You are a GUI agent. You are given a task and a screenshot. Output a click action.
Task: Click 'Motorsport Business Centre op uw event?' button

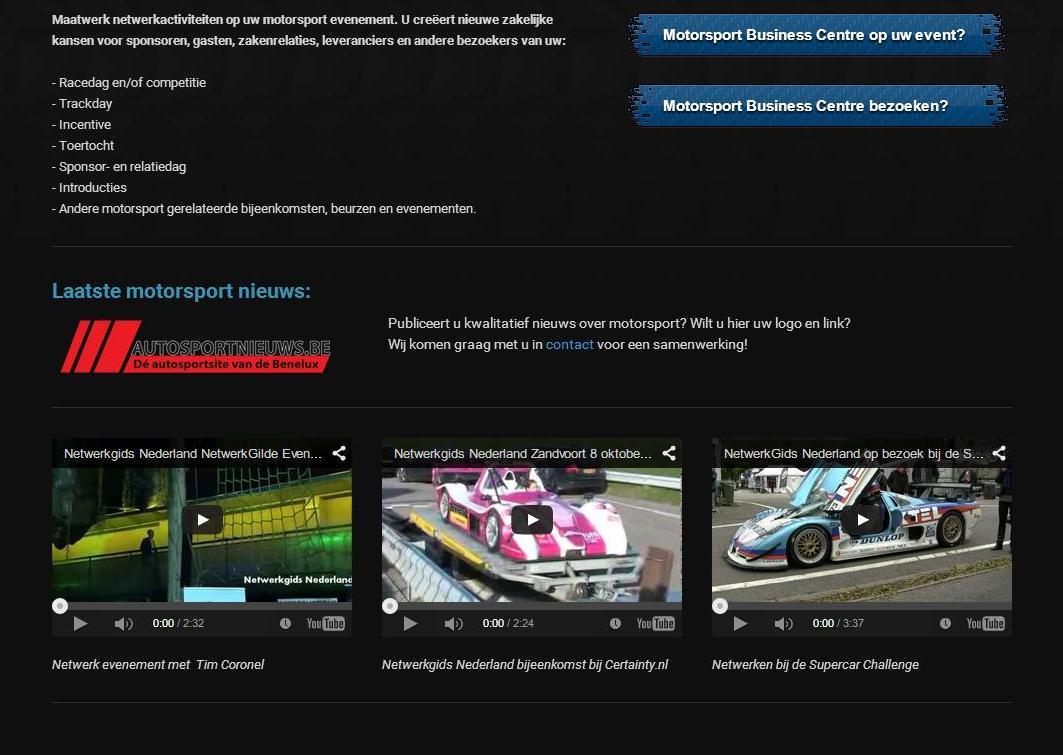[x=816, y=35]
